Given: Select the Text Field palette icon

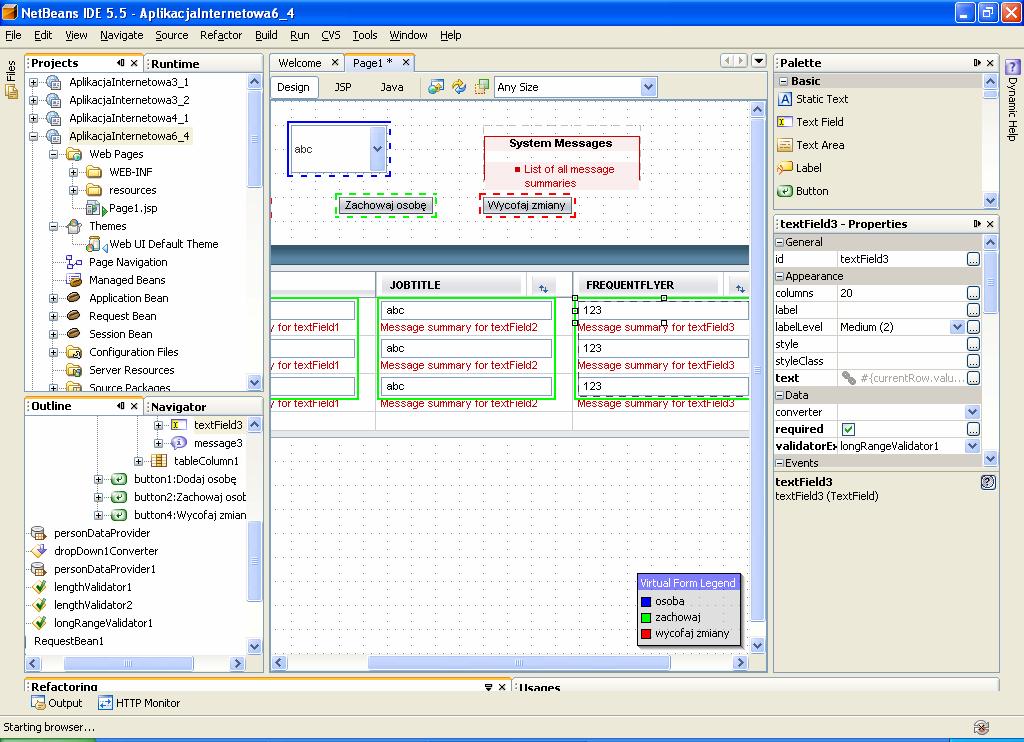Looking at the screenshot, I should tap(784, 122).
